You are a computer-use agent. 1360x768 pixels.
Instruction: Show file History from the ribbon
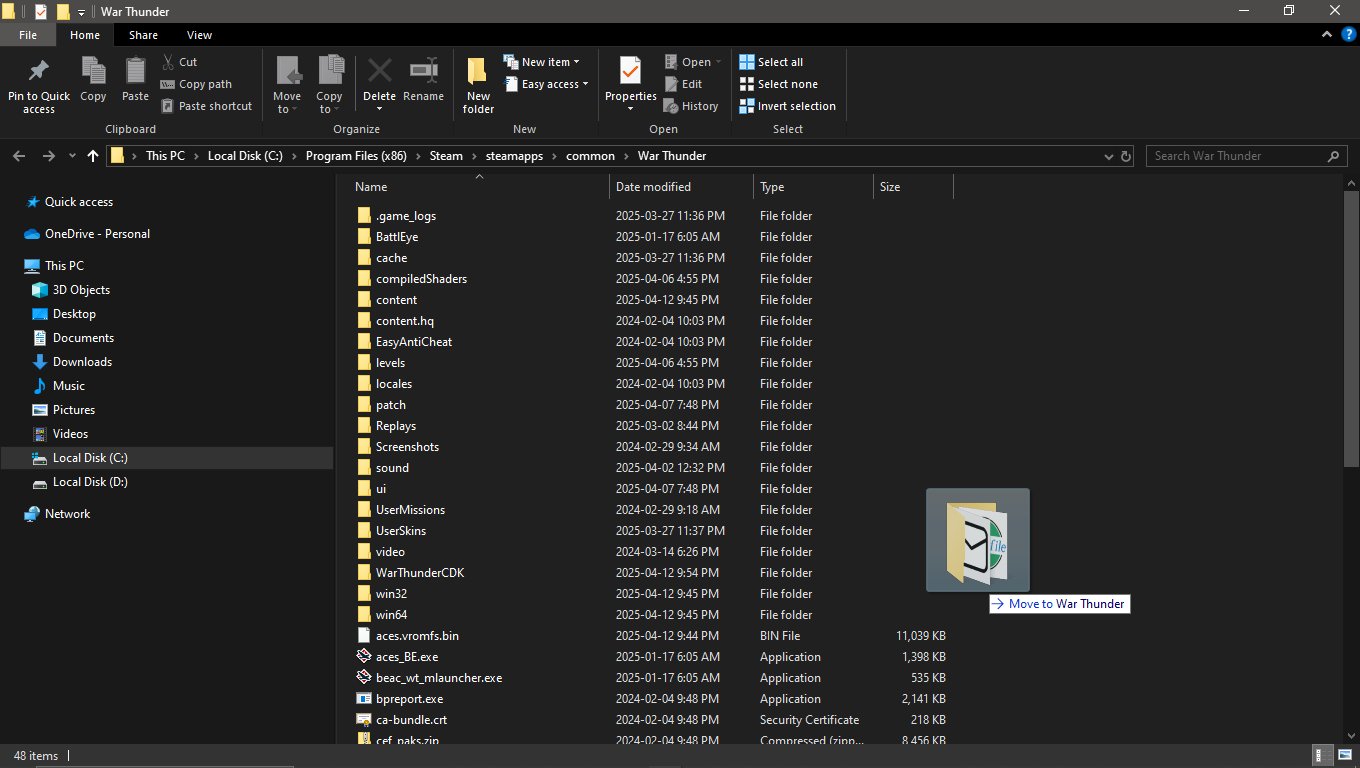pyautogui.click(x=691, y=106)
